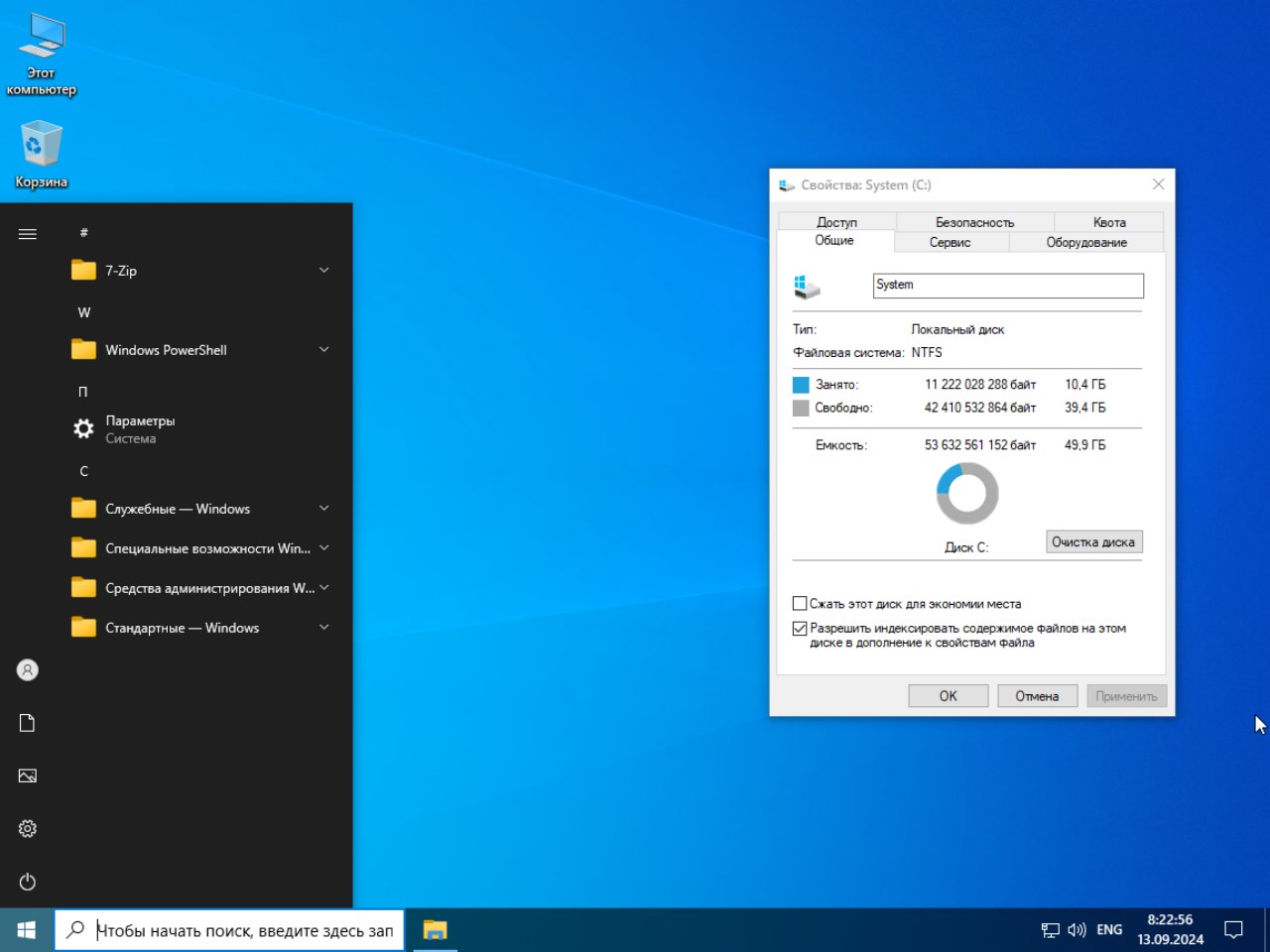
Task: Uncheck 'Разрешить индексировать содержимое' checkbox
Action: tap(800, 629)
